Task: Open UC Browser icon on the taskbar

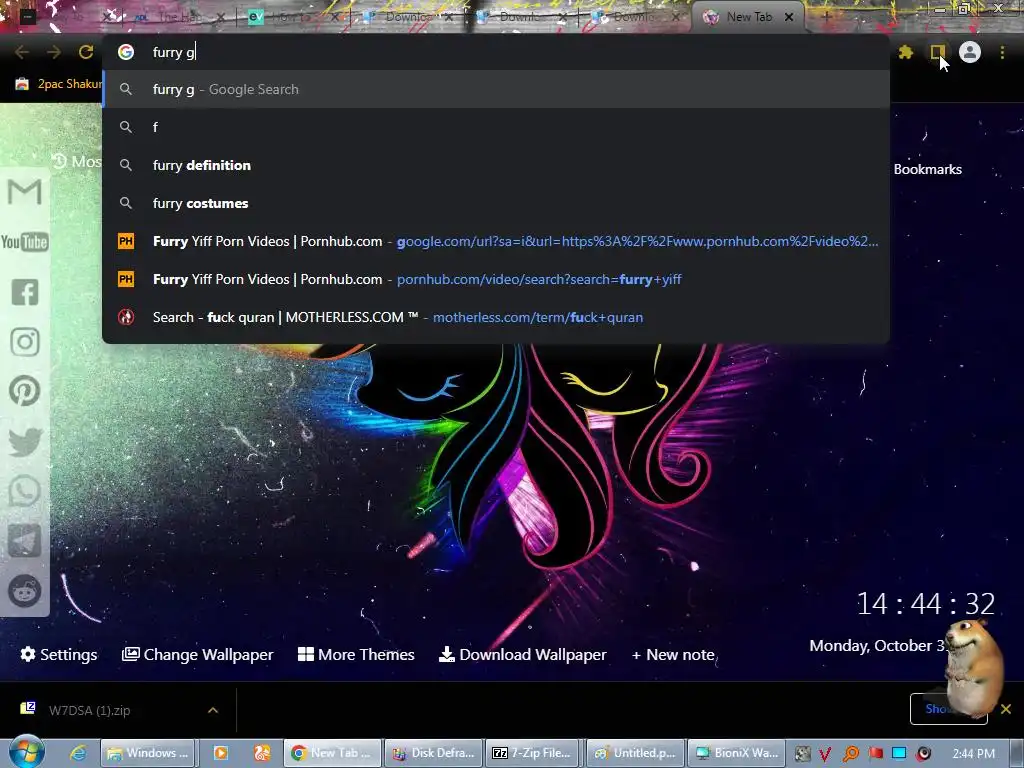Action: pos(262,753)
